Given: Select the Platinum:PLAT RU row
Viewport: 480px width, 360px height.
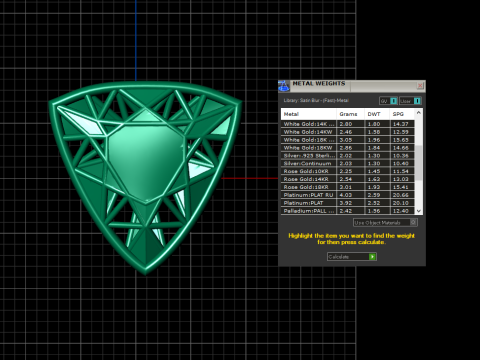Looking at the screenshot, I should (x=348, y=195).
